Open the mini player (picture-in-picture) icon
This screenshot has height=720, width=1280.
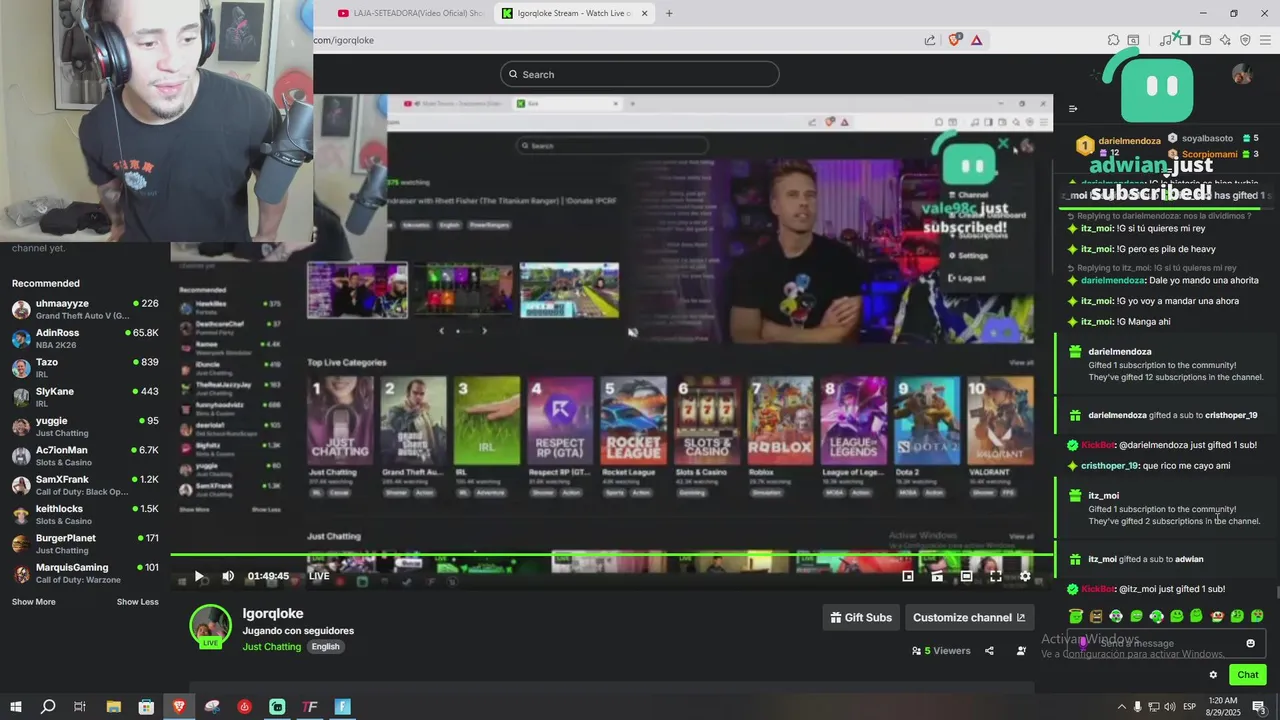[x=908, y=576]
